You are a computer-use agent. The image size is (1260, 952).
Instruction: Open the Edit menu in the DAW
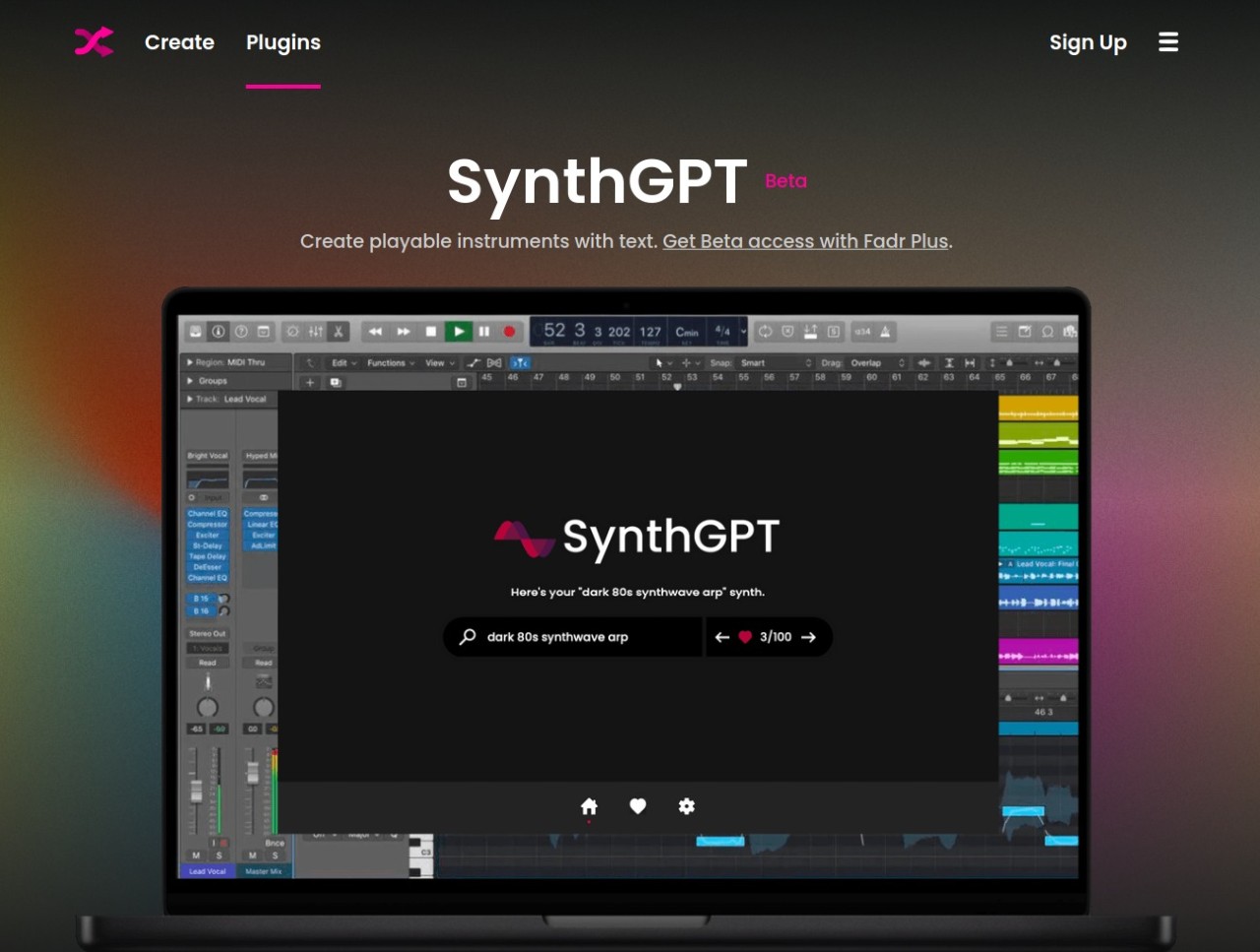pos(341,362)
